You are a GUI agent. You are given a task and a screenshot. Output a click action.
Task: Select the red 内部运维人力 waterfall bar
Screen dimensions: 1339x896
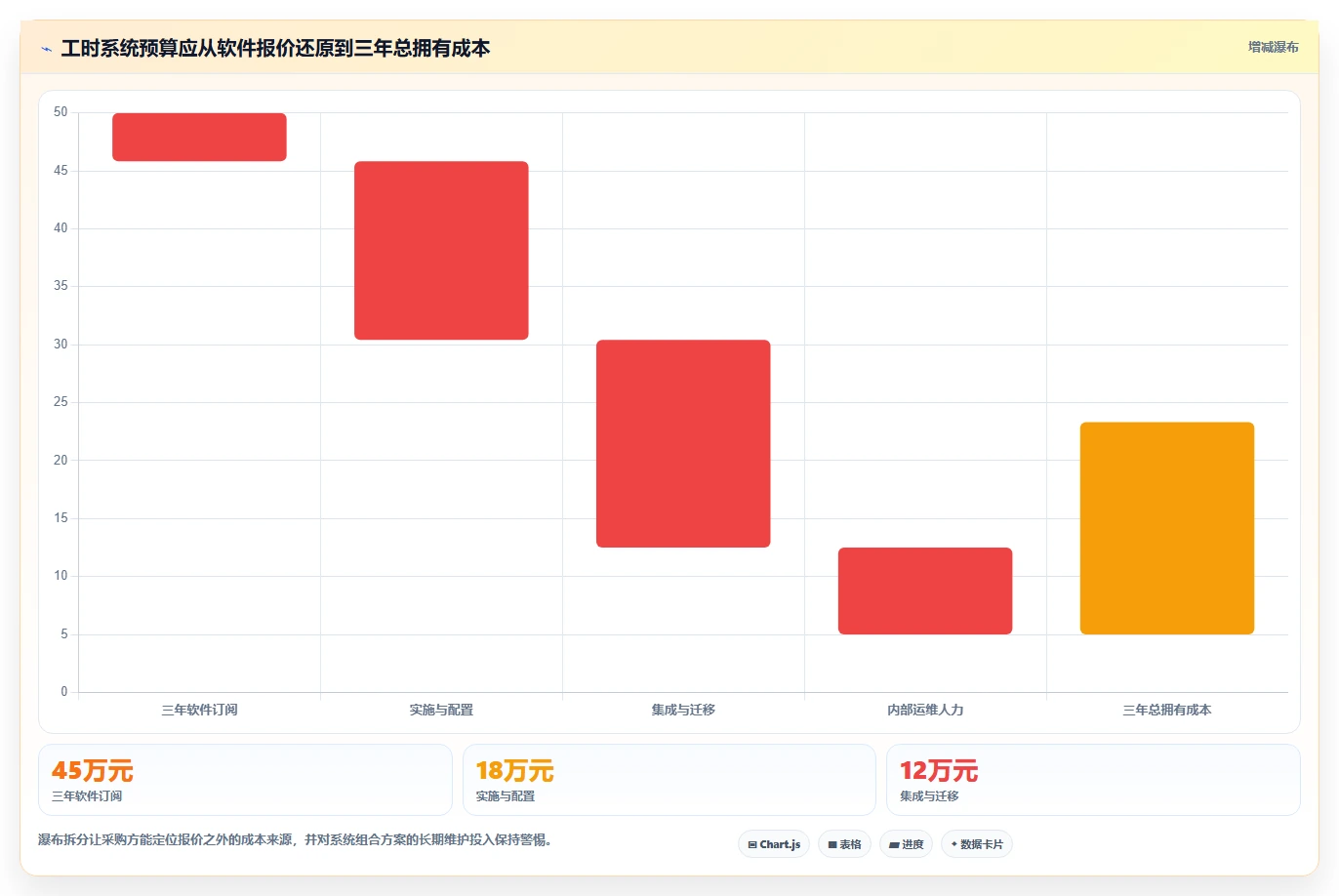click(925, 591)
